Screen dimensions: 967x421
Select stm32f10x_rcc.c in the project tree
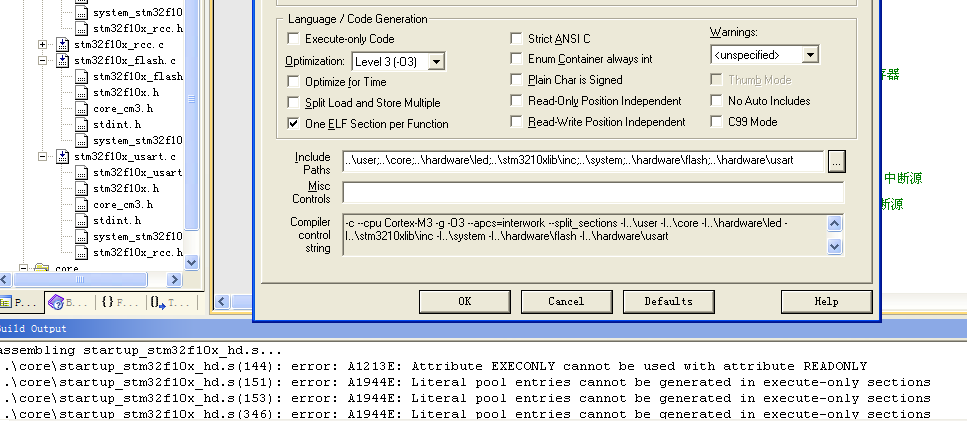point(119,45)
